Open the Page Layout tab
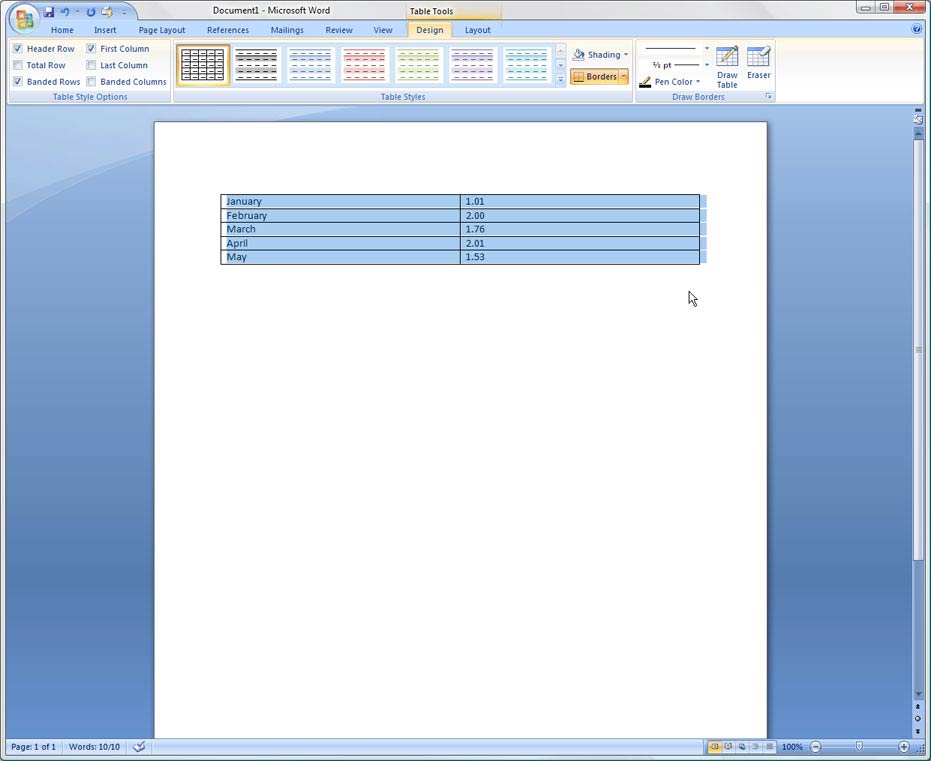The image size is (931, 761). (x=162, y=30)
